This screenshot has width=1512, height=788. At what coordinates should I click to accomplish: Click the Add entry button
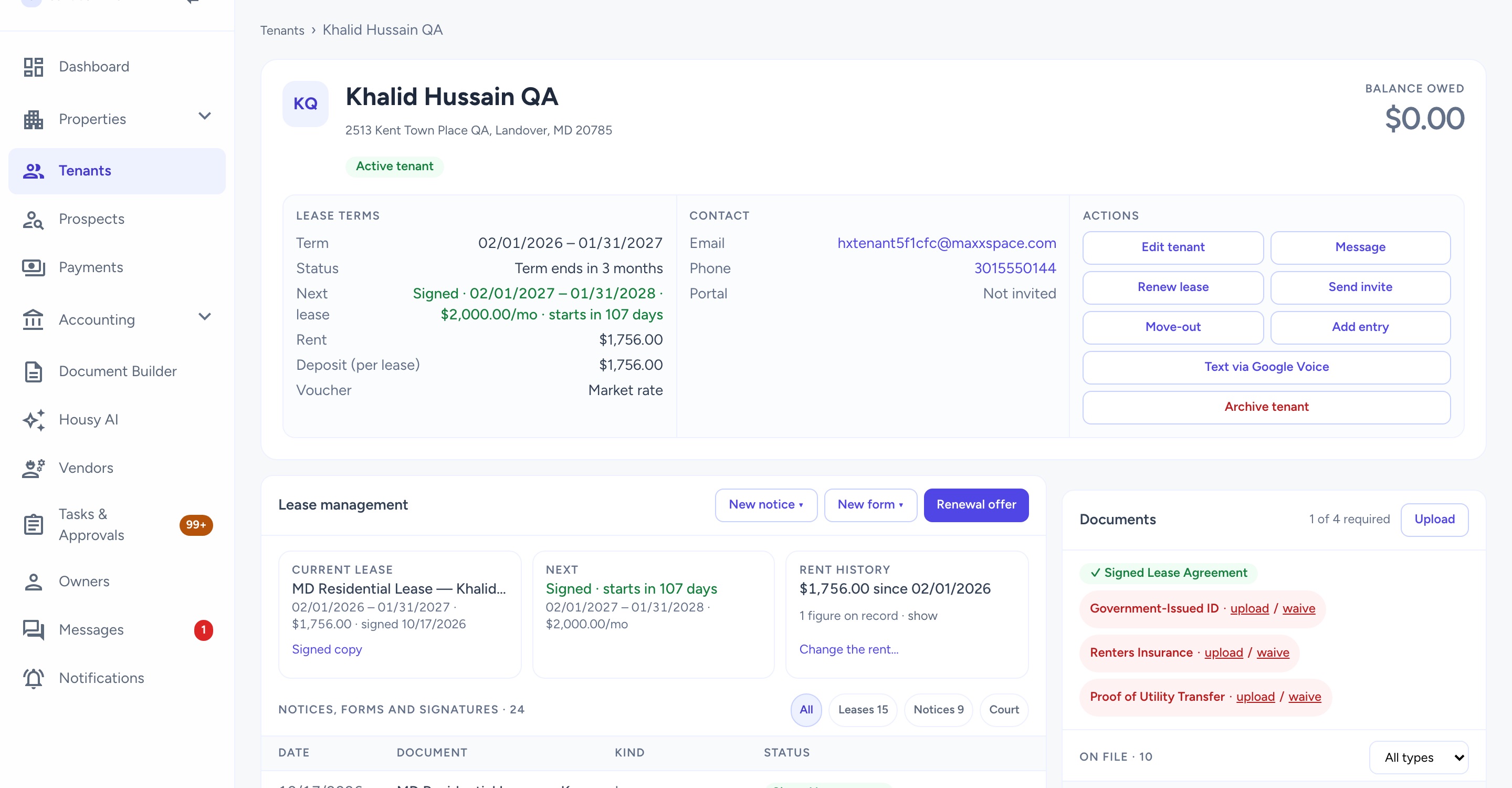(1360, 328)
